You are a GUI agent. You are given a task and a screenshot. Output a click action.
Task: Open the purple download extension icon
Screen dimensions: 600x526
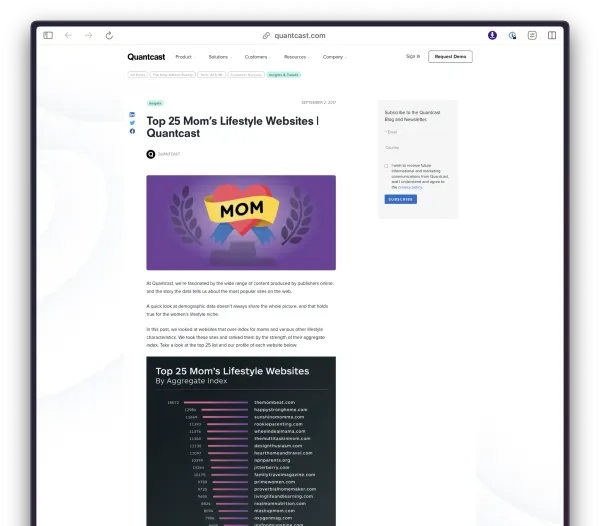click(x=492, y=36)
